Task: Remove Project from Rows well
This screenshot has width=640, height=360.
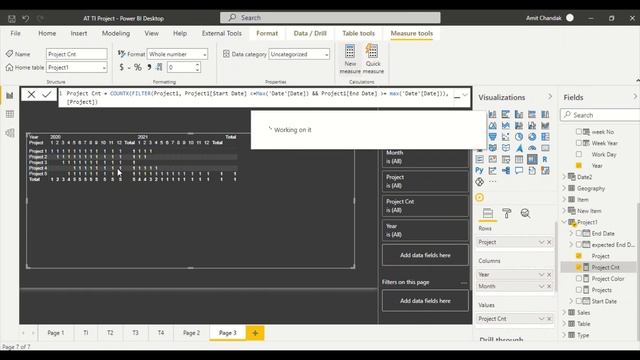Action: click(x=549, y=242)
